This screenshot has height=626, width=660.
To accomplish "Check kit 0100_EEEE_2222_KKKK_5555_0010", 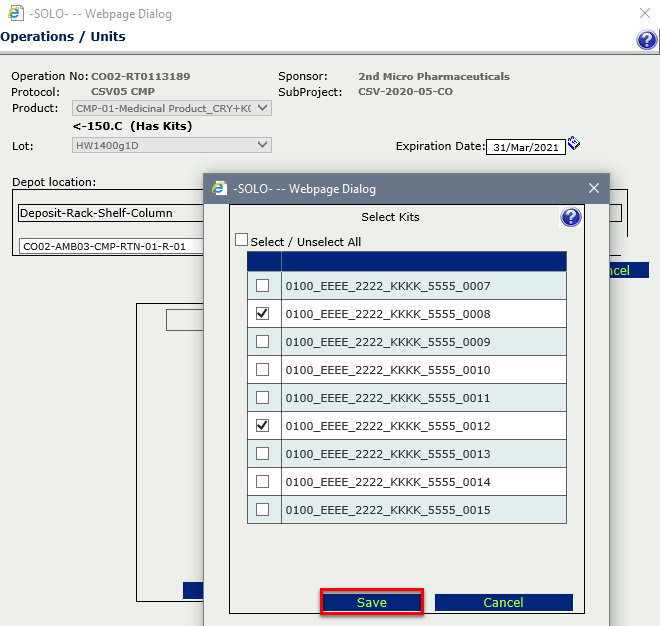I will 263,370.
